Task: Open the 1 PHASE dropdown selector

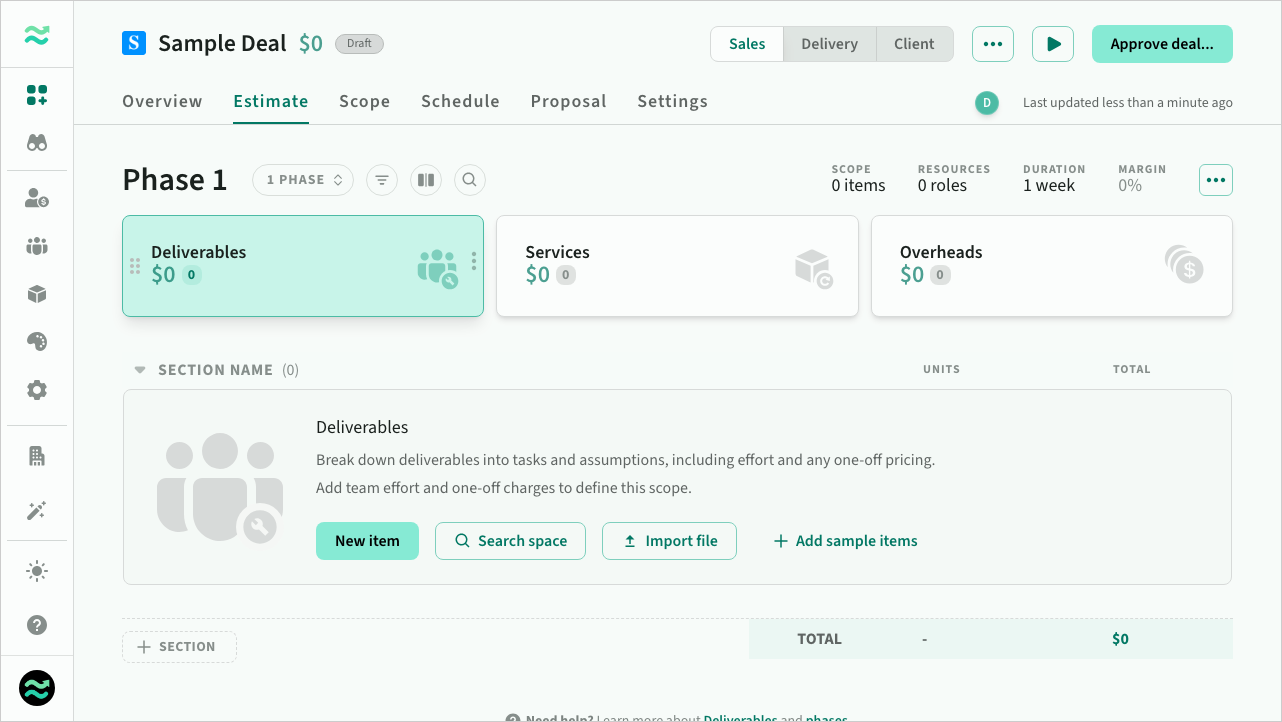Action: tap(303, 180)
